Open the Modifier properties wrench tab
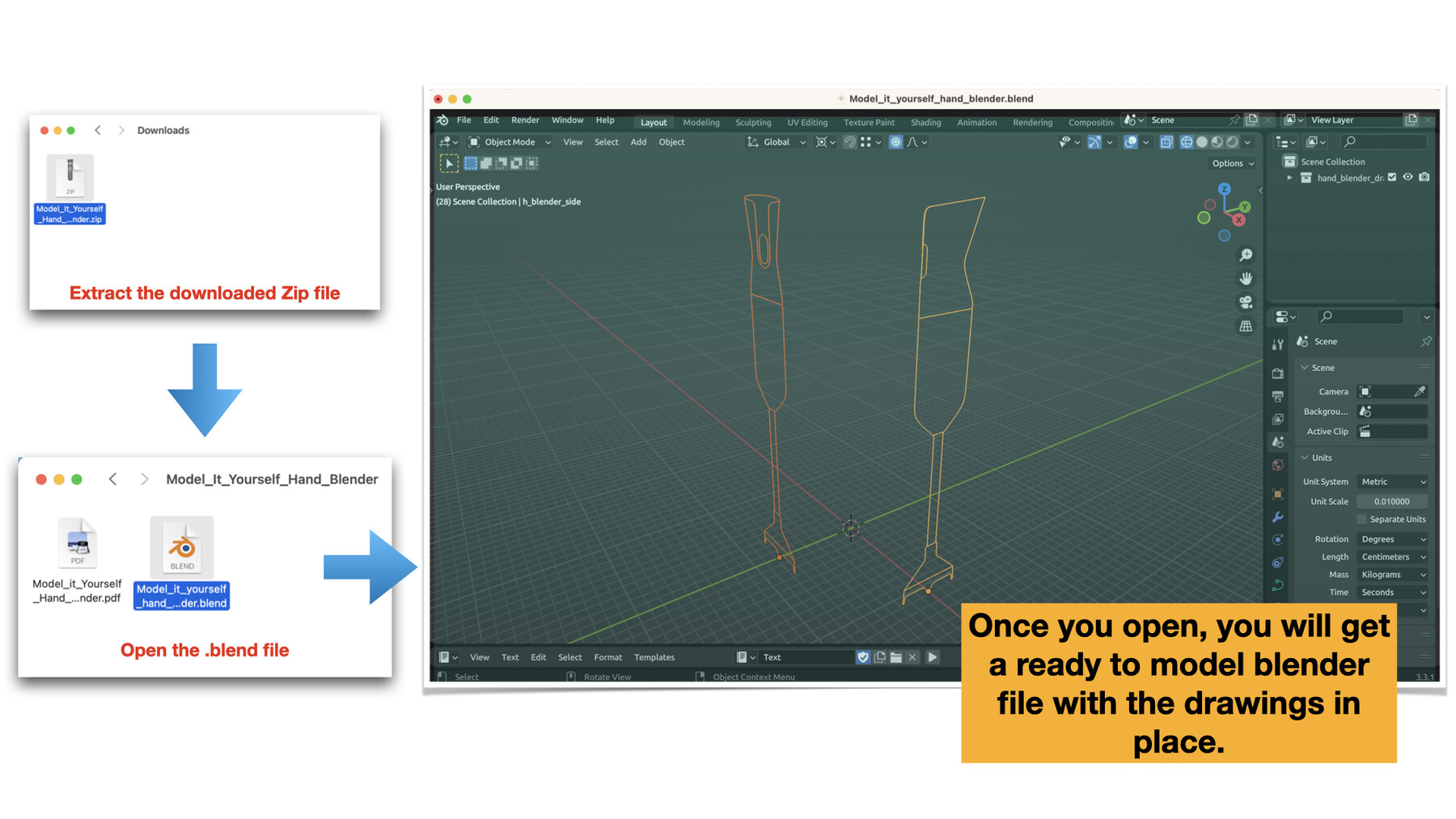This screenshot has width=1456, height=819. point(1278,517)
